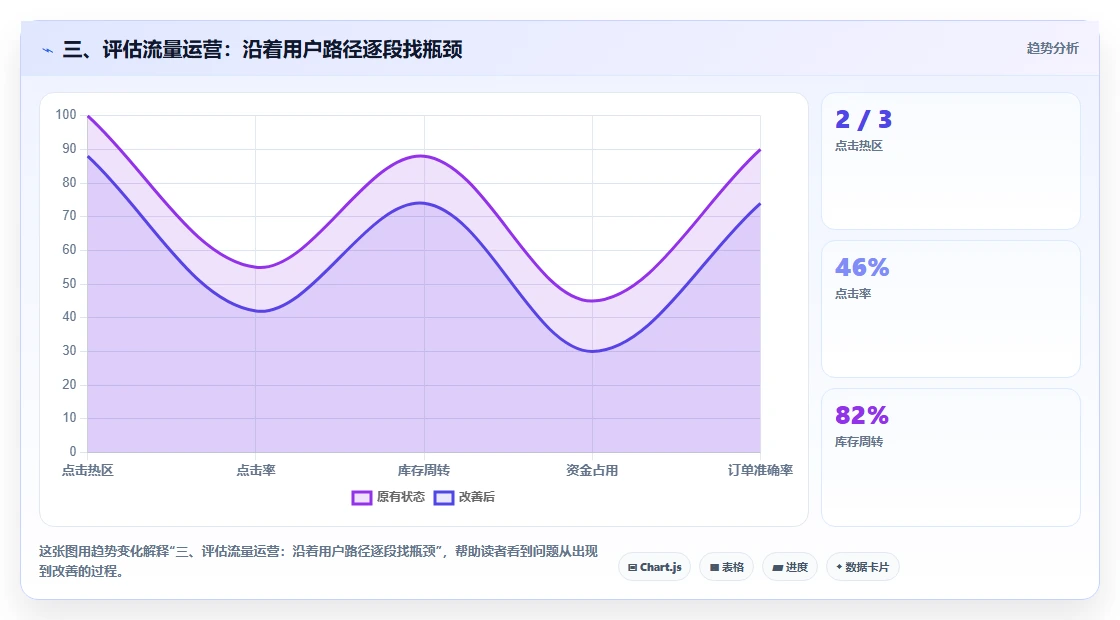This screenshot has width=1120, height=620.
Task: Click the icon in the Chart.js chip
Action: (632, 567)
